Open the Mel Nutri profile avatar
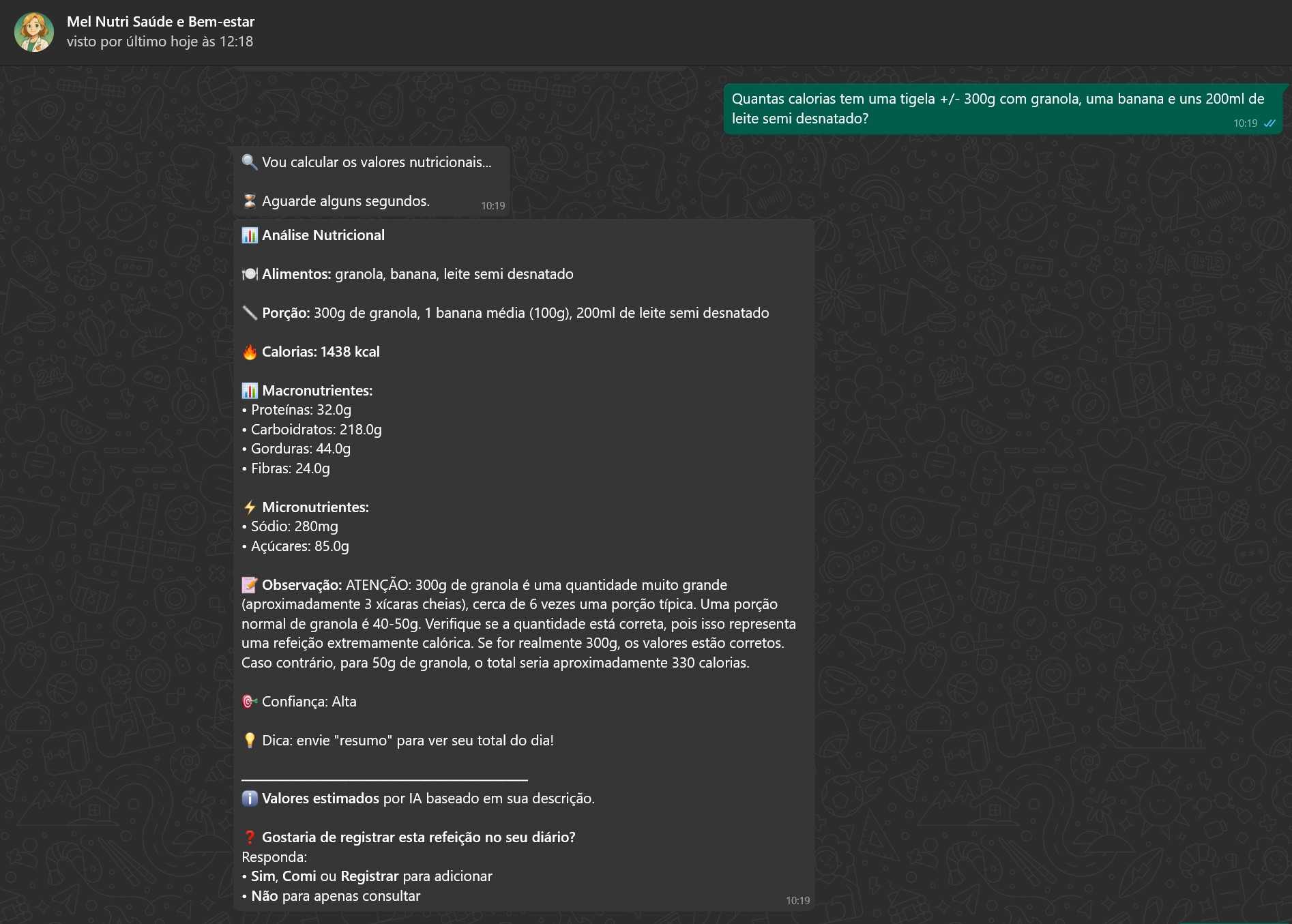 click(x=33, y=32)
